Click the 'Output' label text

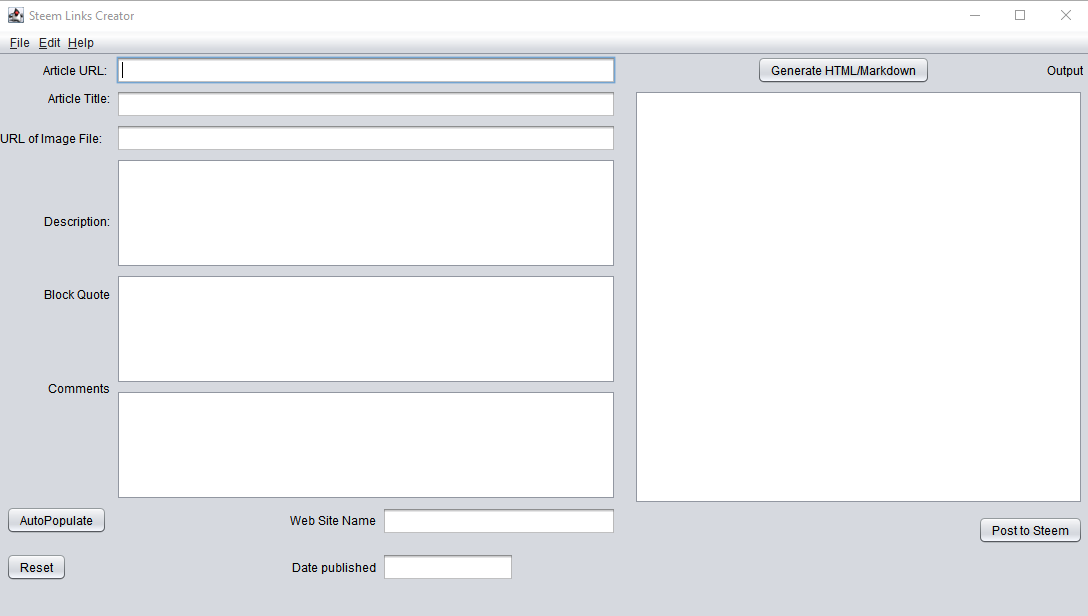(1064, 71)
